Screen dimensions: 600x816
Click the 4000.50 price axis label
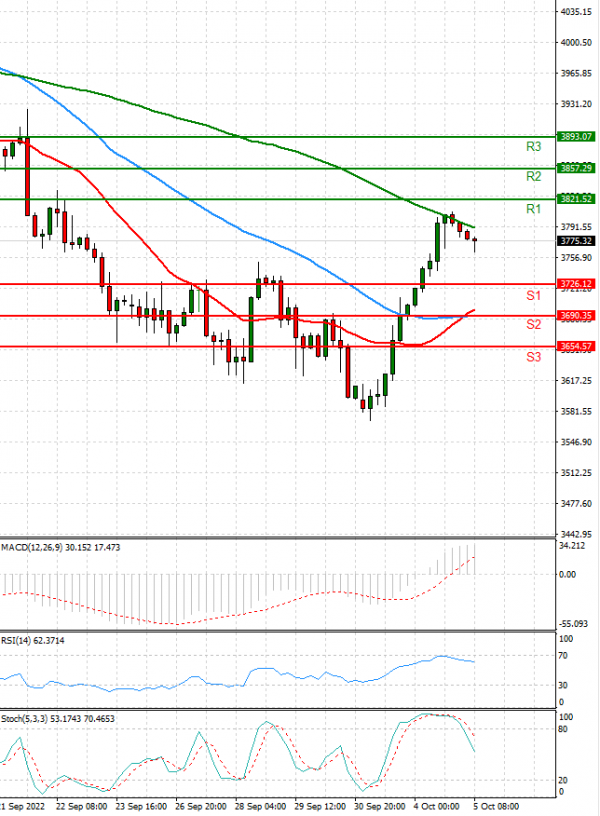pos(576,43)
